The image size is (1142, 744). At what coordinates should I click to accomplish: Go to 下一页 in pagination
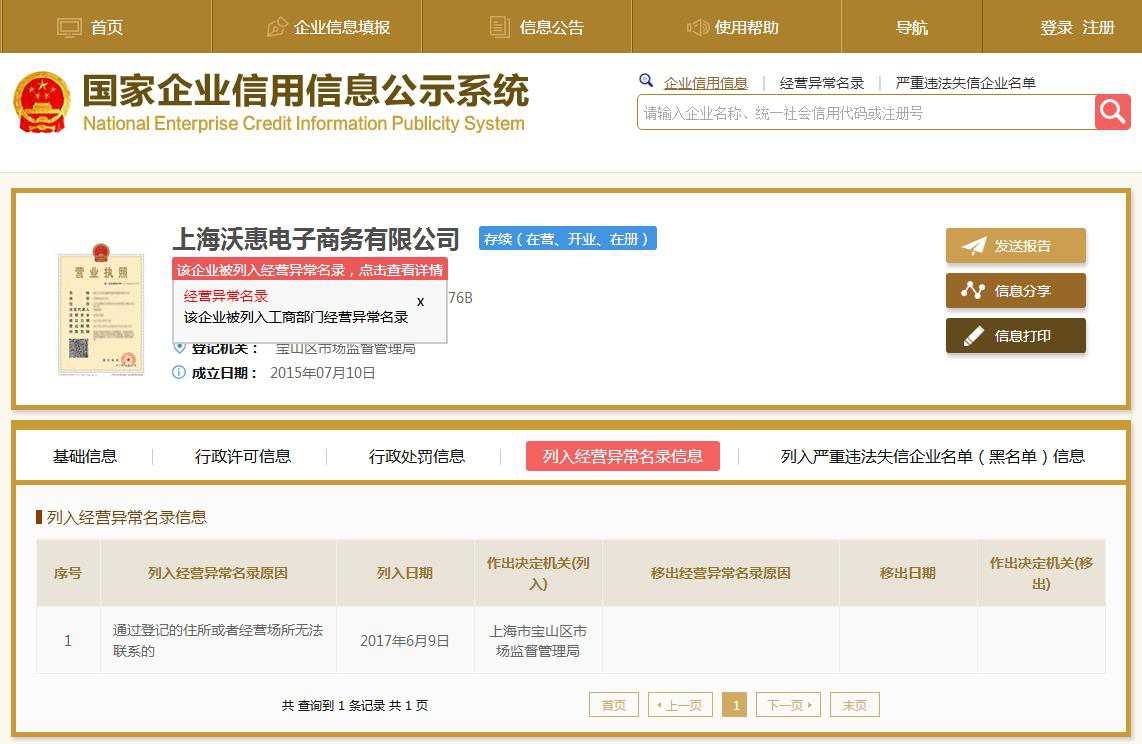(x=788, y=705)
